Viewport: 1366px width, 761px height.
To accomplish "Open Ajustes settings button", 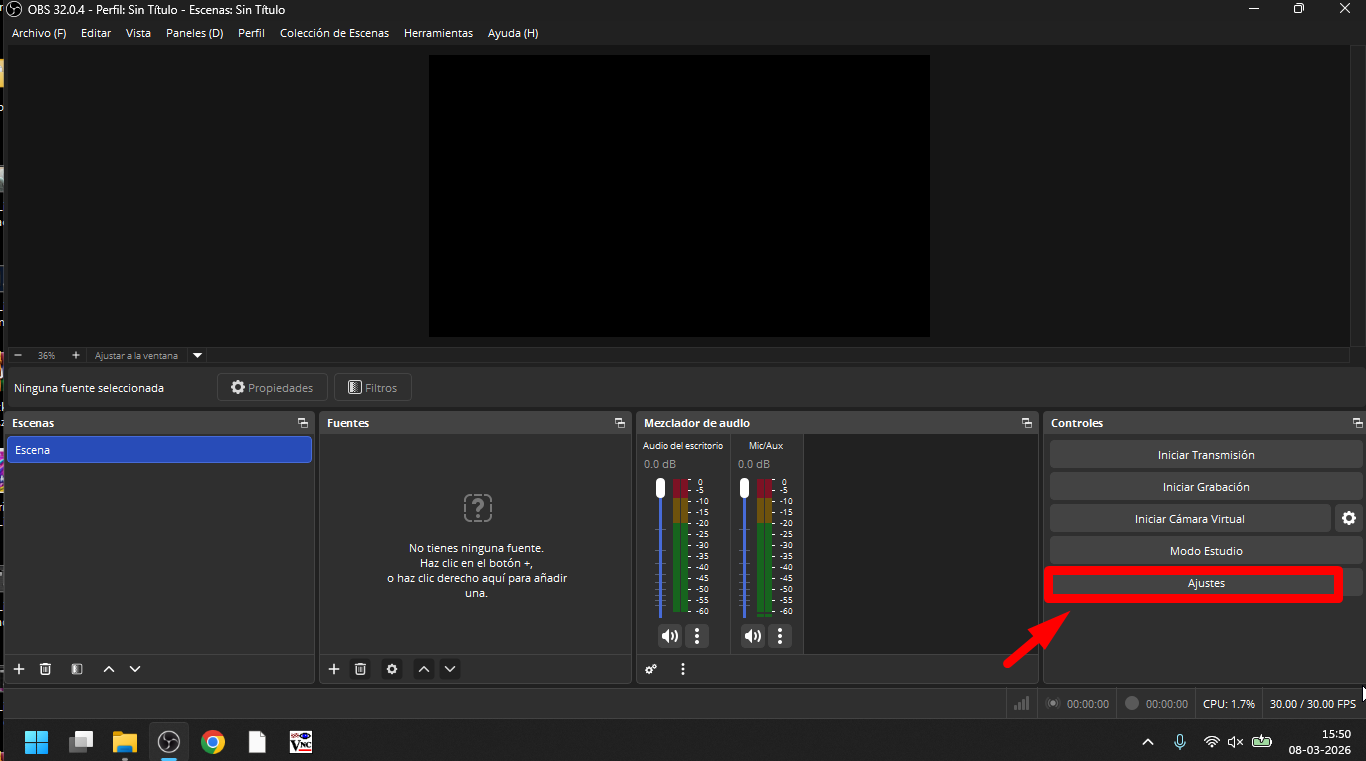I will (x=1205, y=583).
